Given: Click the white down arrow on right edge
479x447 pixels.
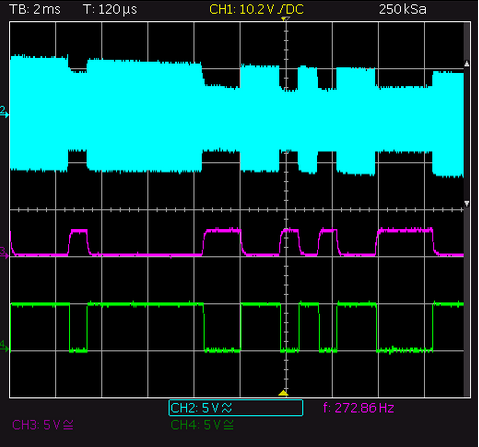Looking at the screenshot, I should 467,203.
